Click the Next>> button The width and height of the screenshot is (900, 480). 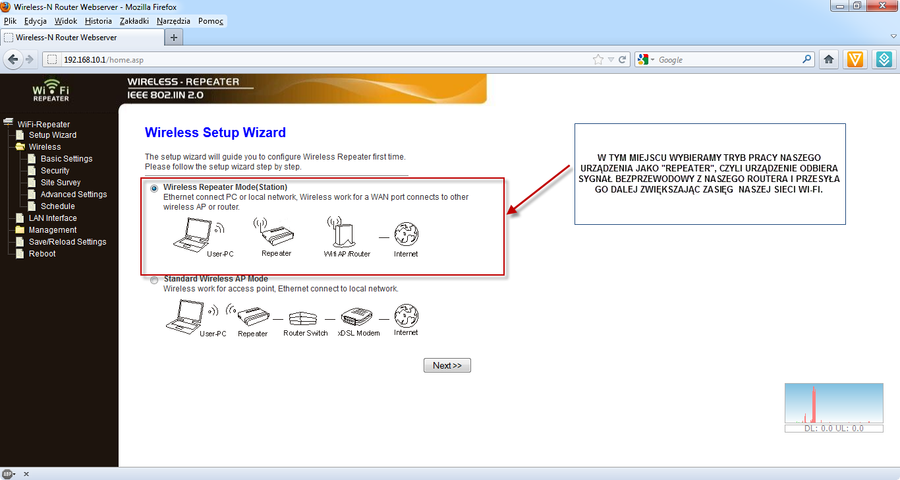[x=446, y=365]
